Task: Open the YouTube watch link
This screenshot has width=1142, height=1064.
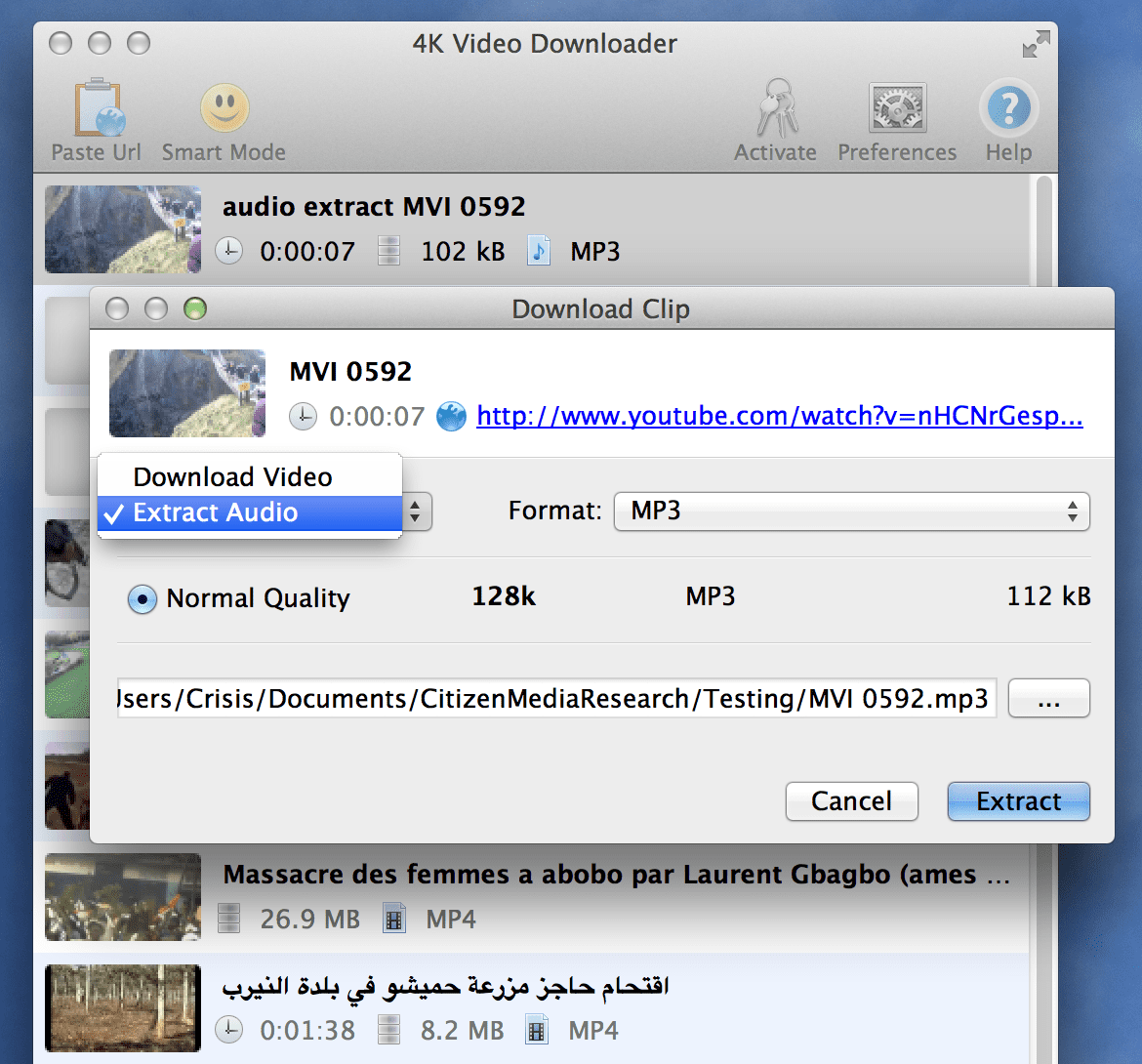Action: (x=779, y=416)
